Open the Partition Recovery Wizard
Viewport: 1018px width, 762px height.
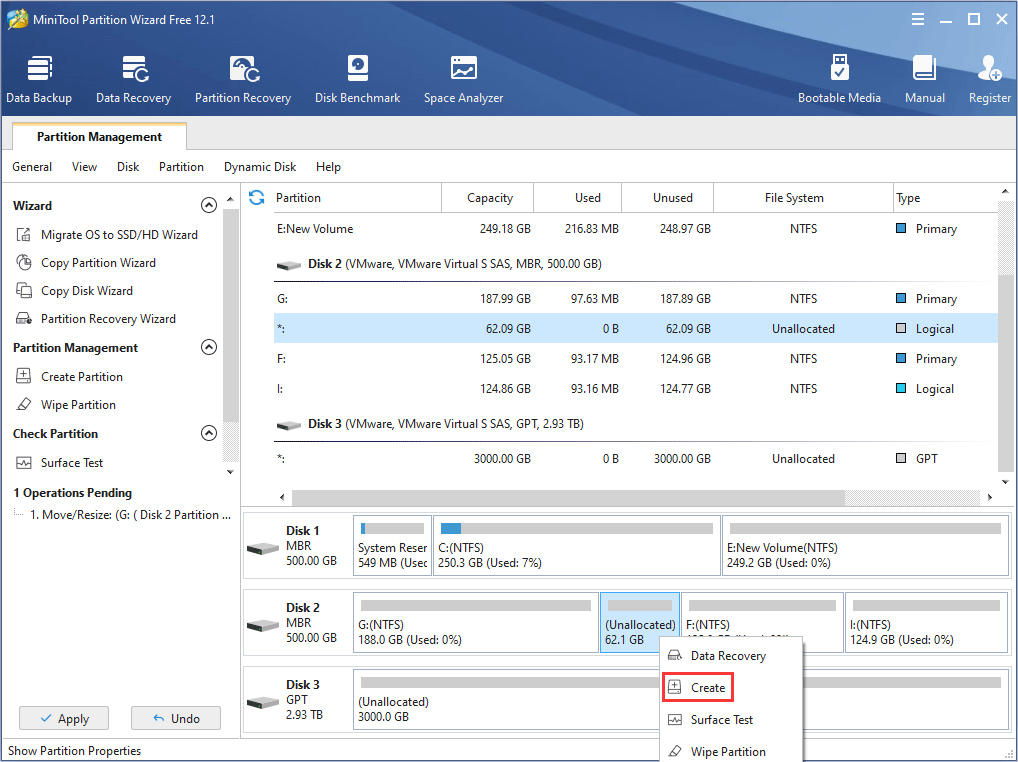[x=95, y=318]
